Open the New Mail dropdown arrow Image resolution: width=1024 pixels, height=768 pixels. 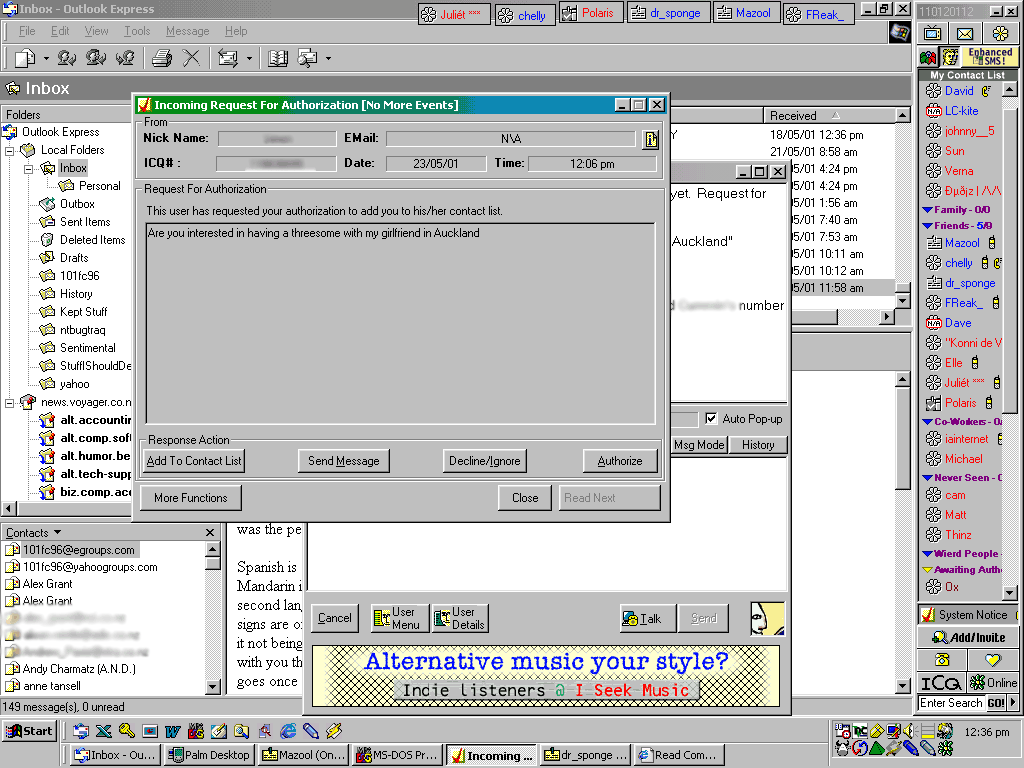coord(46,59)
